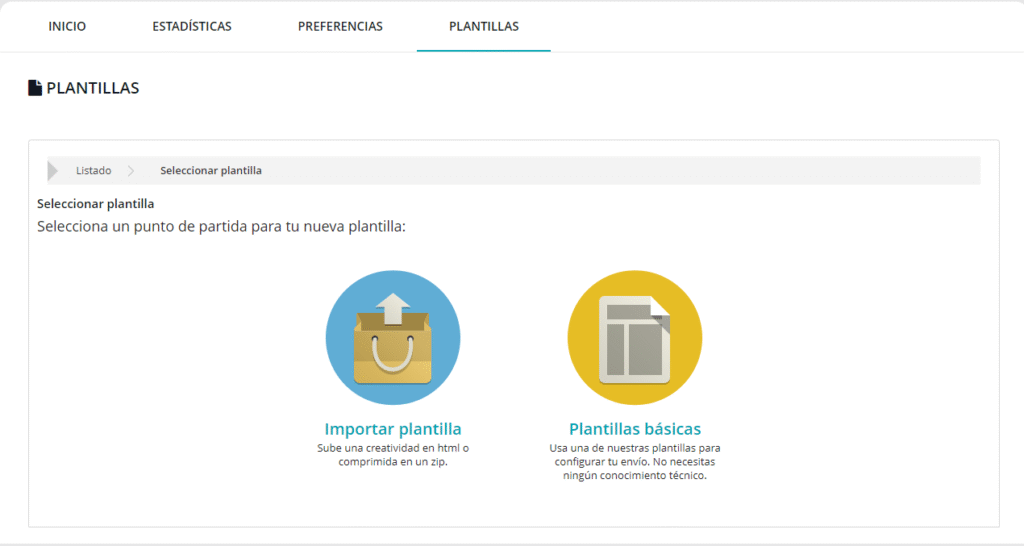The height and width of the screenshot is (546, 1024).
Task: Click Seleccionar plantilla breadcrumb item
Action: (x=211, y=171)
